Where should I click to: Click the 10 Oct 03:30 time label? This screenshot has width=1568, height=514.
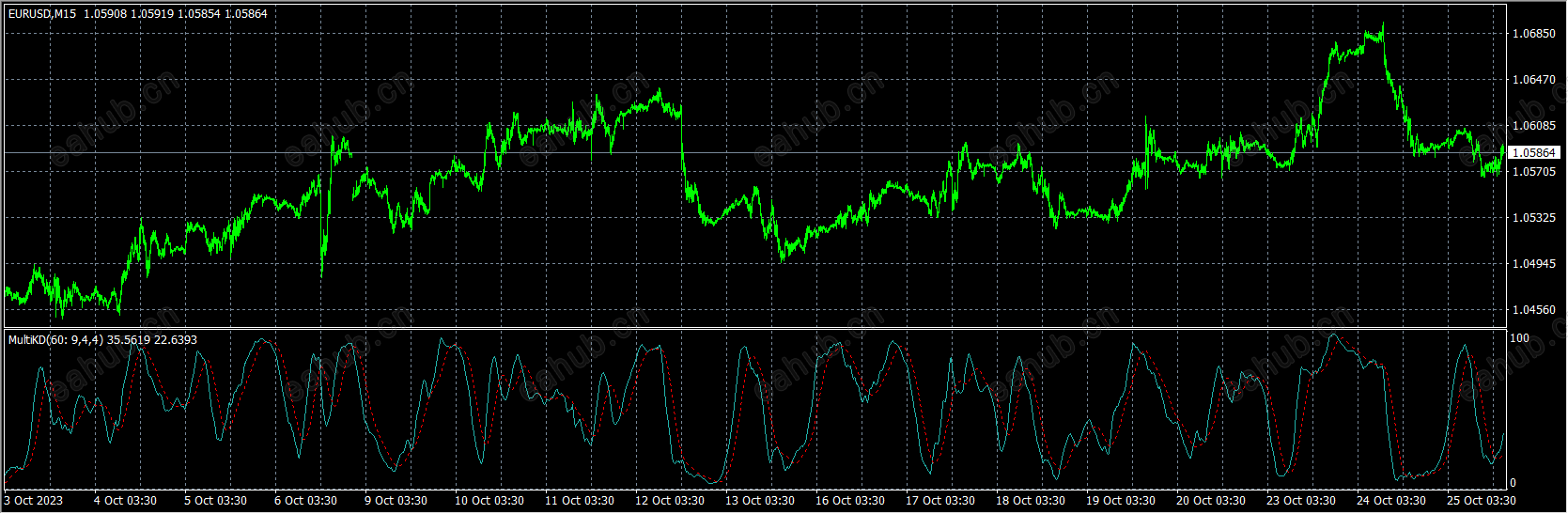489,501
